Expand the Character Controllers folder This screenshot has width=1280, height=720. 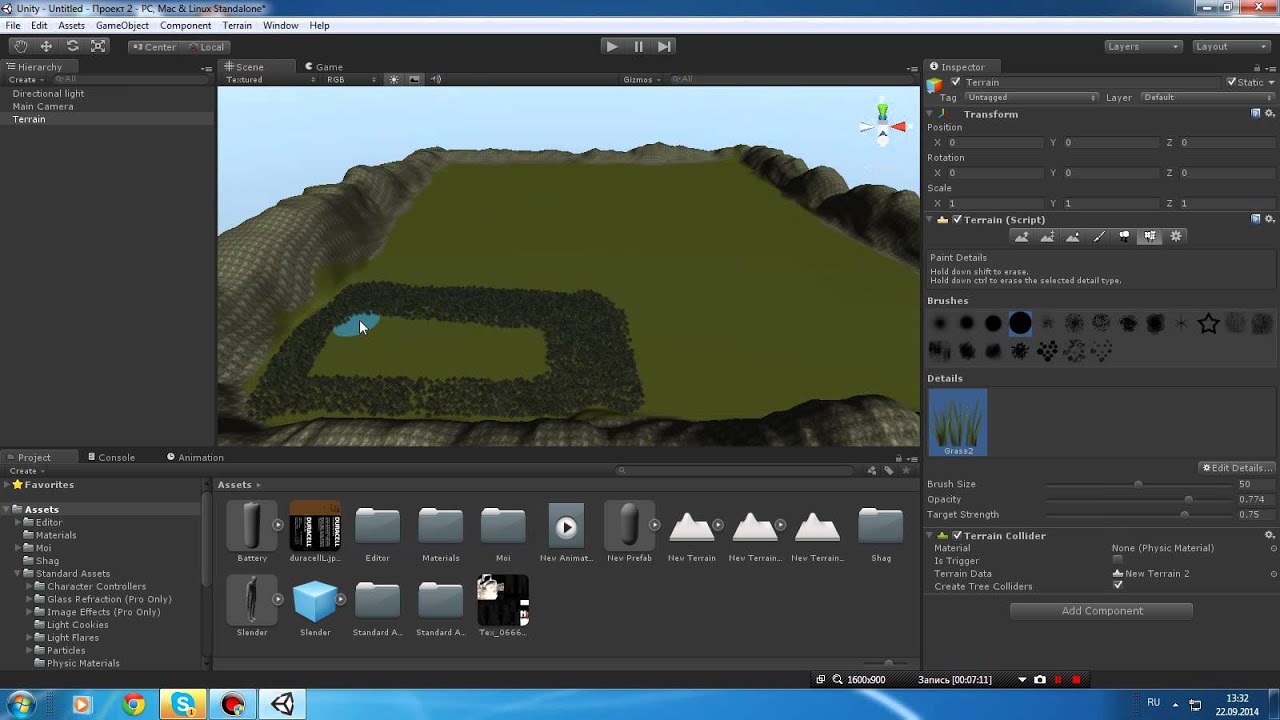tap(29, 586)
